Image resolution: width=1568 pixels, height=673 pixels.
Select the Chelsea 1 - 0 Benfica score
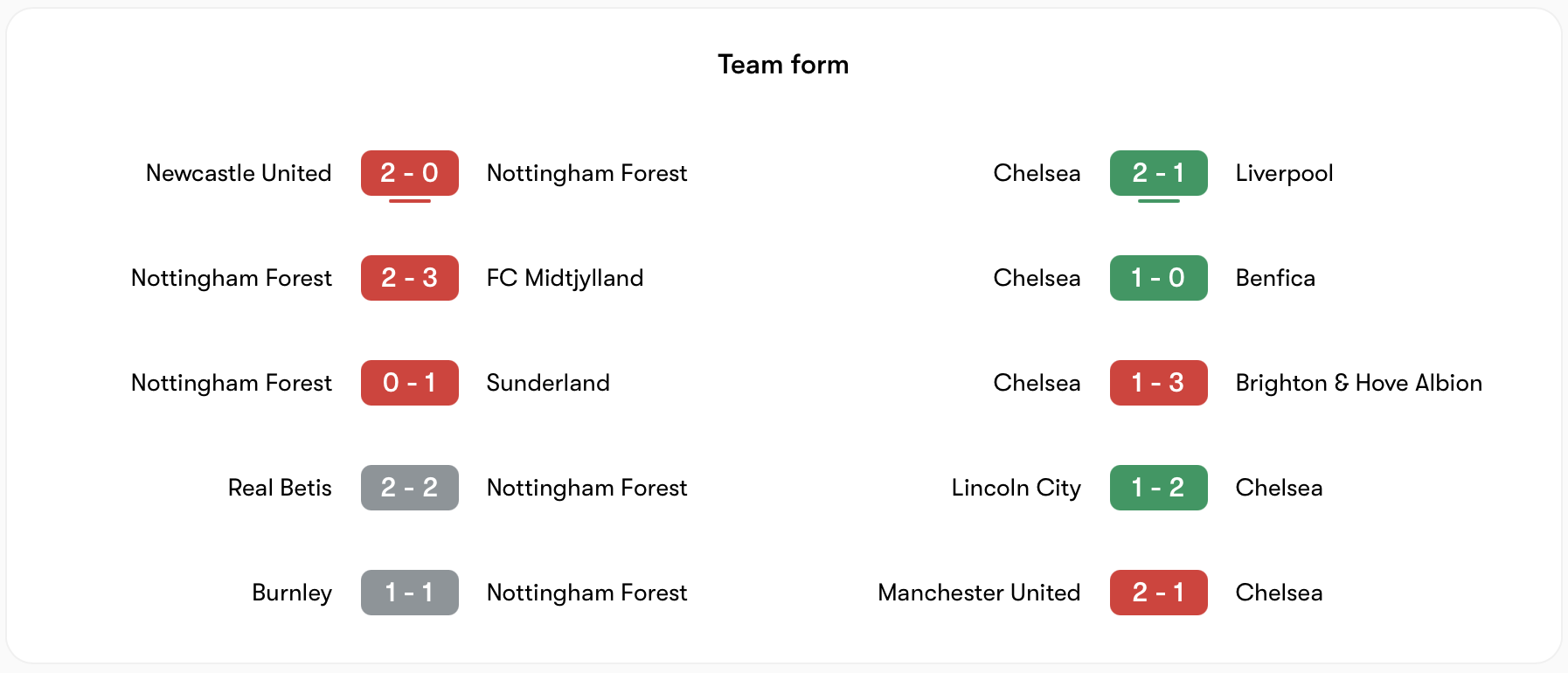coord(1158,278)
